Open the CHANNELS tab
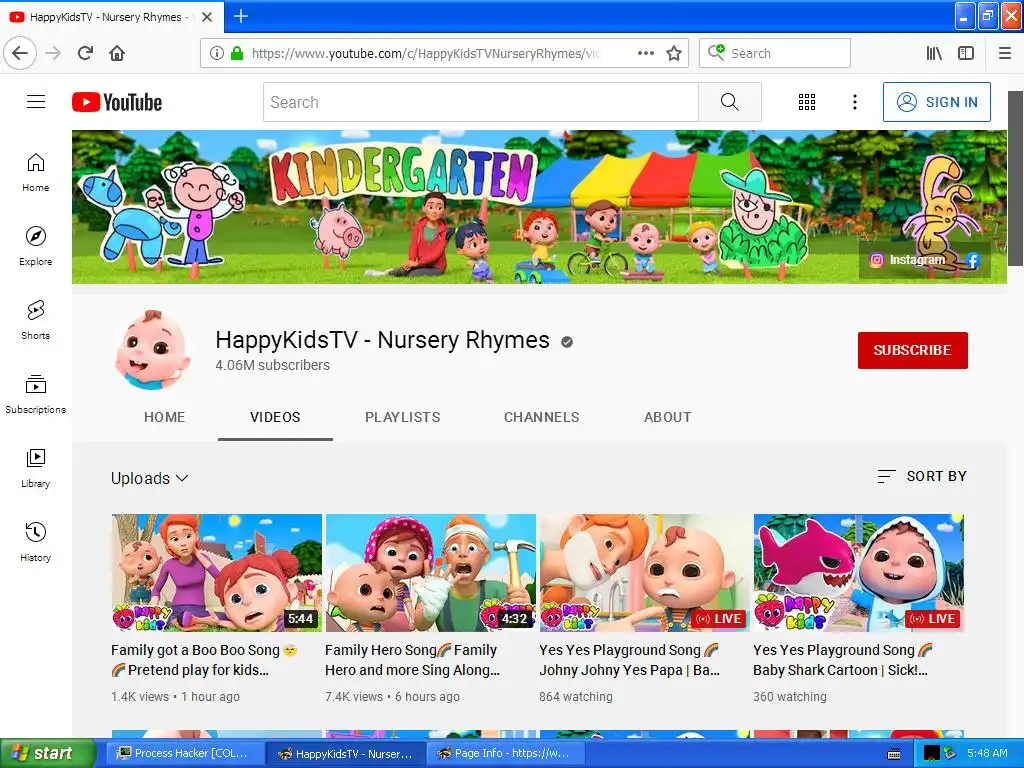This screenshot has height=768, width=1024. coord(541,417)
